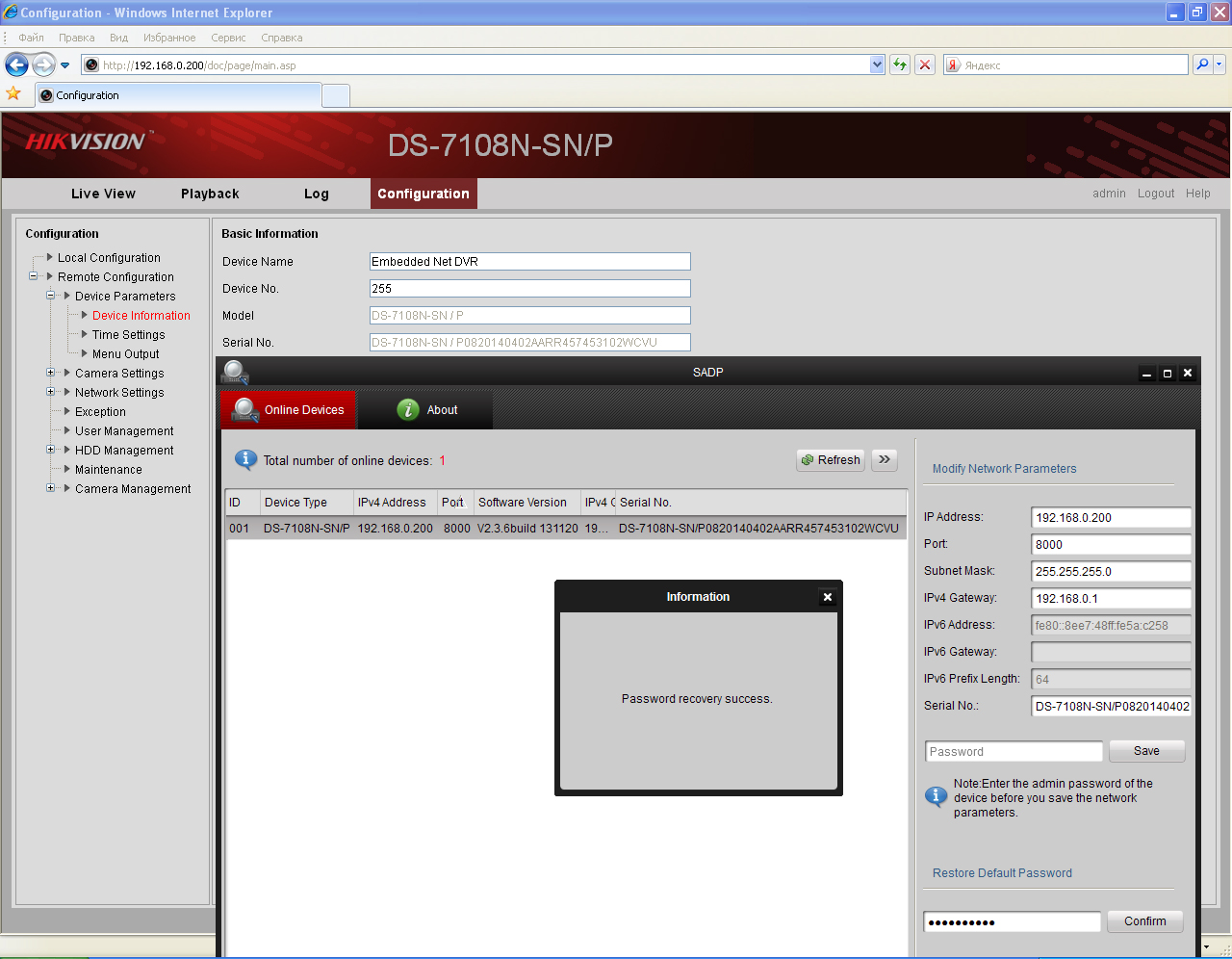The width and height of the screenshot is (1232, 959).
Task: Click the Favorites star icon
Action: 13,93
